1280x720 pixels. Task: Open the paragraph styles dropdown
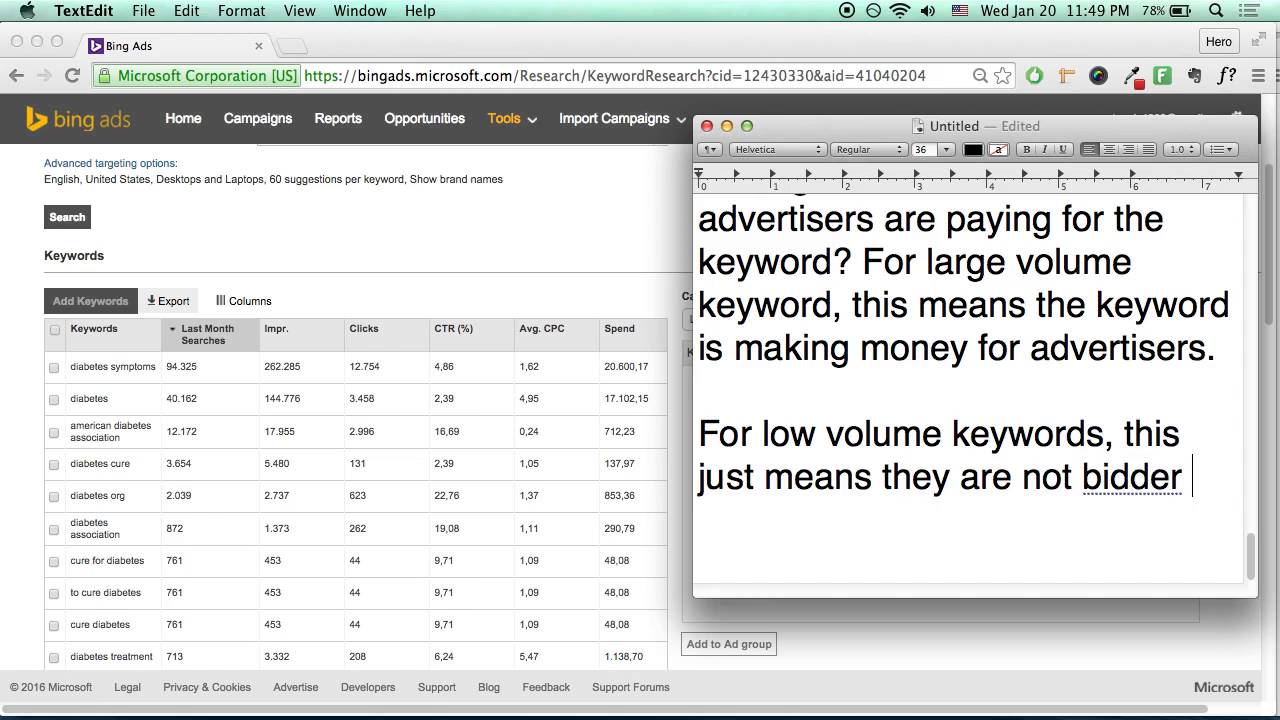709,149
